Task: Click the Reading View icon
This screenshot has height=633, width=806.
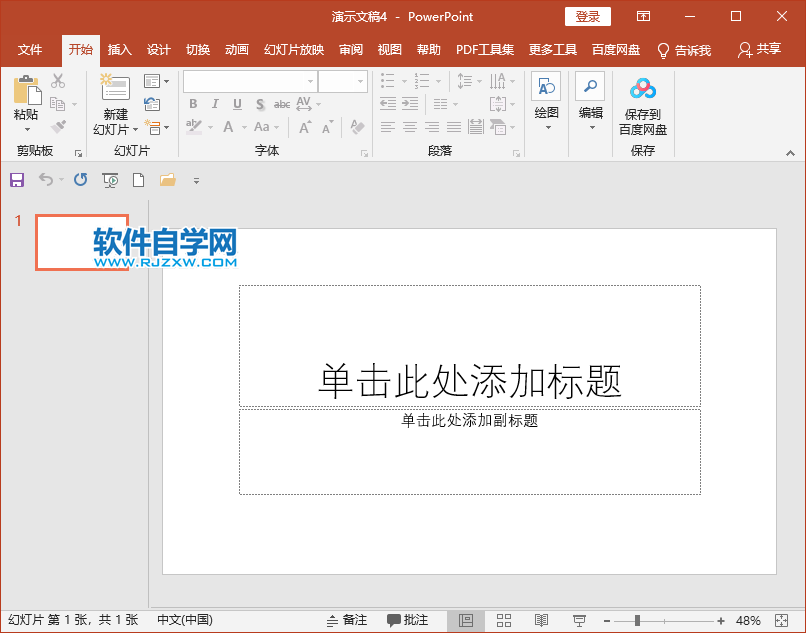Action: tap(541, 620)
